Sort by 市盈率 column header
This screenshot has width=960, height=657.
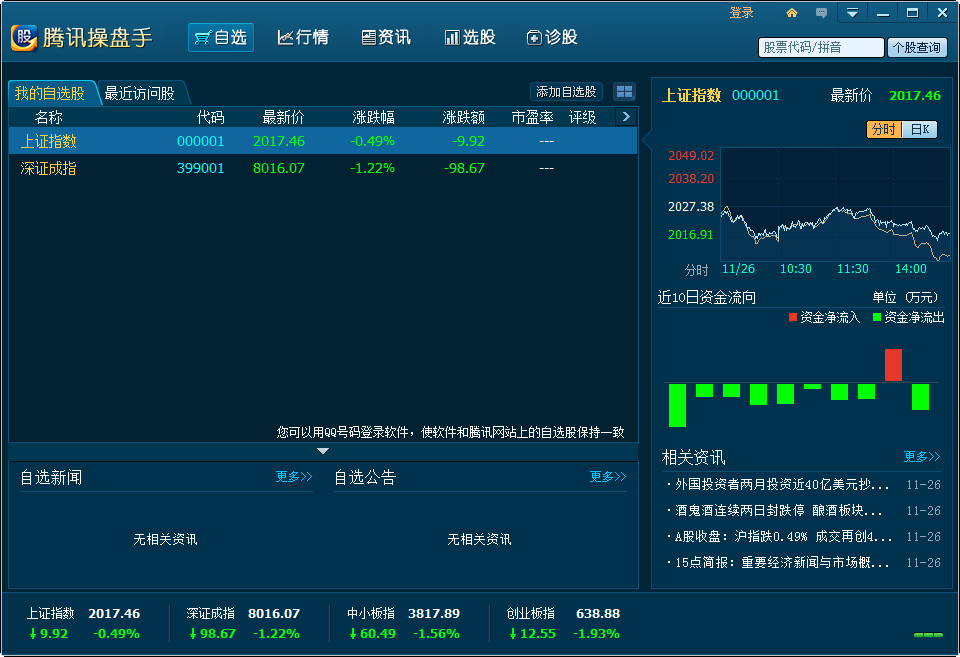pyautogui.click(x=532, y=117)
